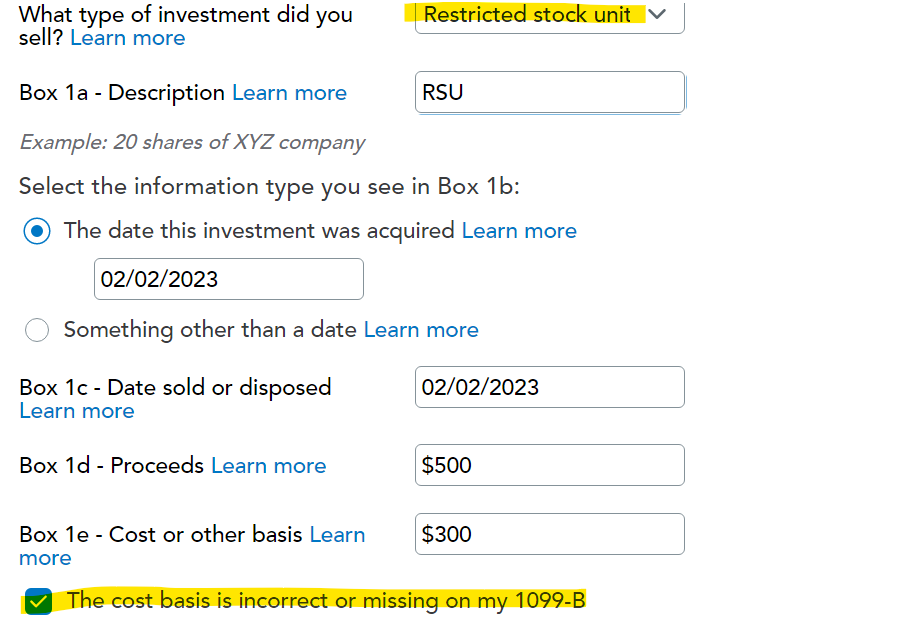Open Learn more for Box 1e Cost basis
Image resolution: width=907 pixels, height=637 pixels.
point(337,535)
